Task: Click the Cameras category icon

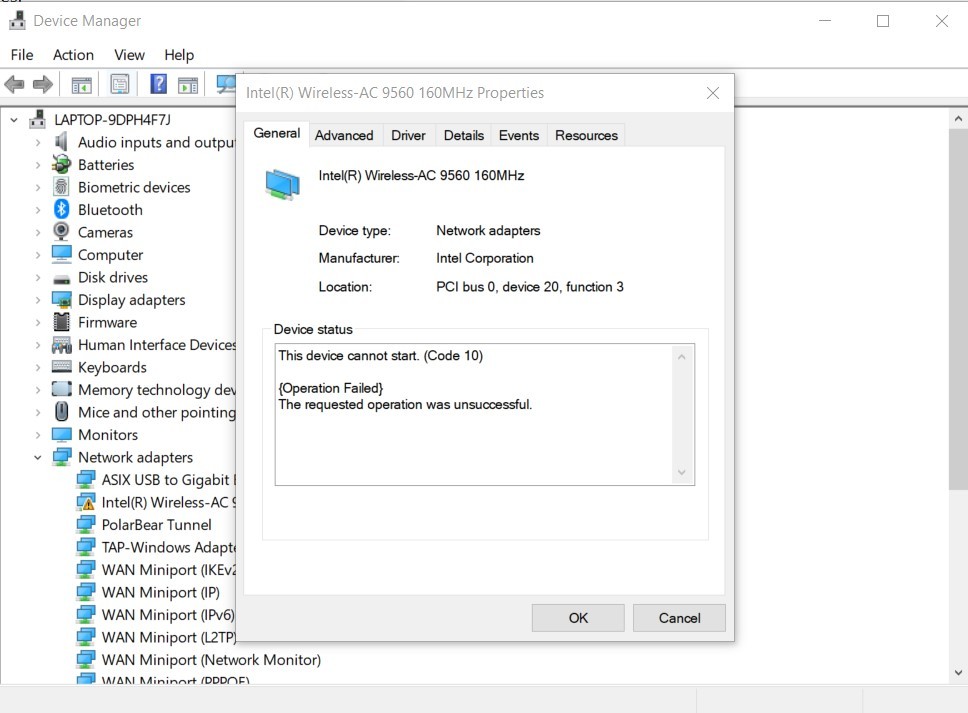Action: point(61,231)
